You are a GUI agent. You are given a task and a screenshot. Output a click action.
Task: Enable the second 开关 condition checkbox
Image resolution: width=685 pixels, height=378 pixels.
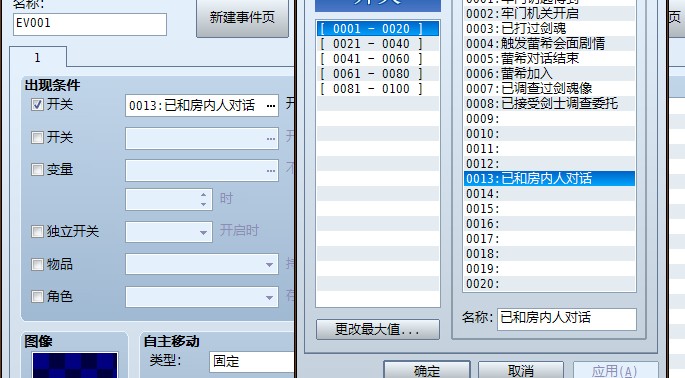click(x=38, y=138)
